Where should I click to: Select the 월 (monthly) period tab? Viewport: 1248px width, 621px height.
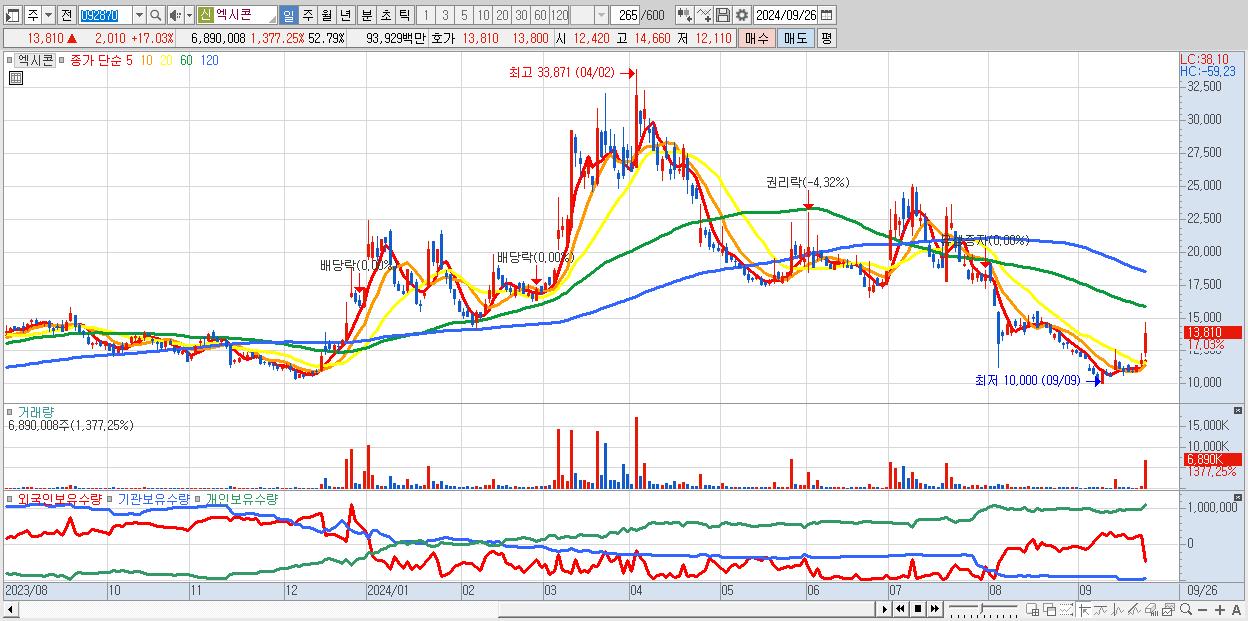tap(326, 15)
